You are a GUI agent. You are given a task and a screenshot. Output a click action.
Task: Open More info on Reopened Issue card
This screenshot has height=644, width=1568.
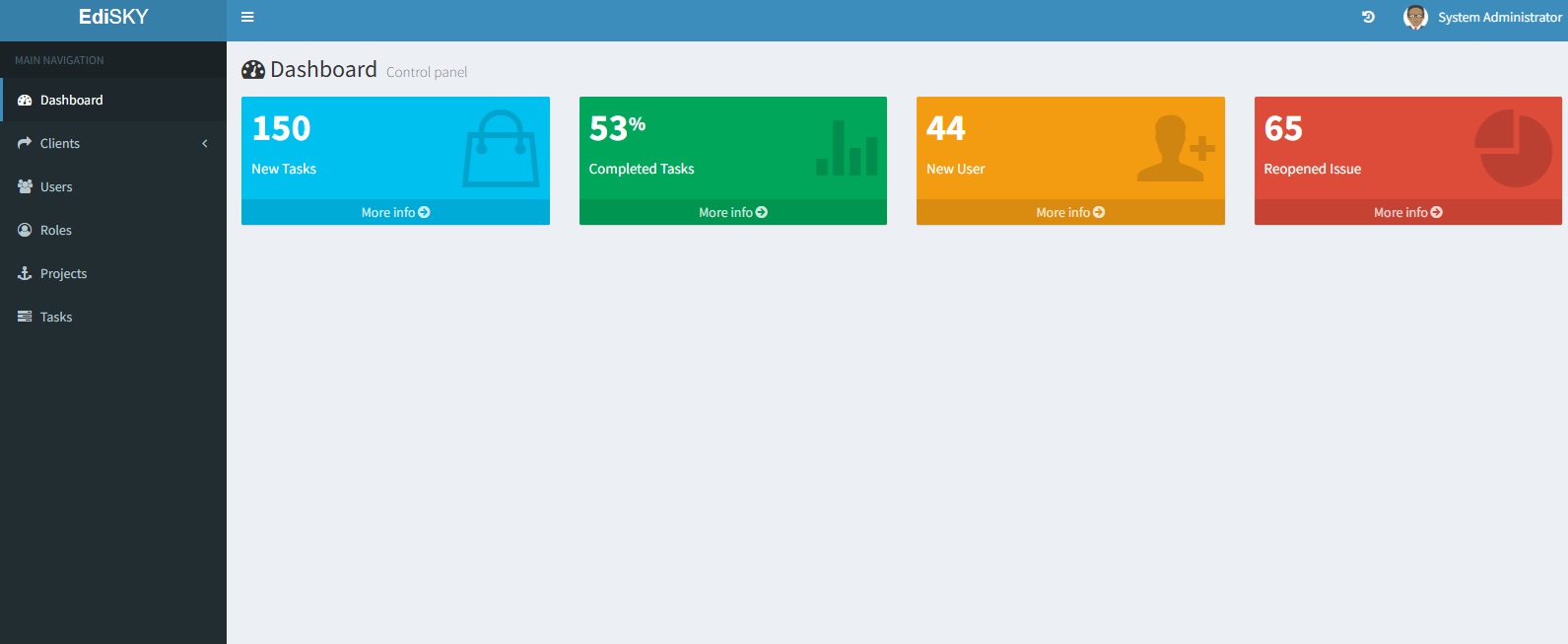click(1407, 212)
